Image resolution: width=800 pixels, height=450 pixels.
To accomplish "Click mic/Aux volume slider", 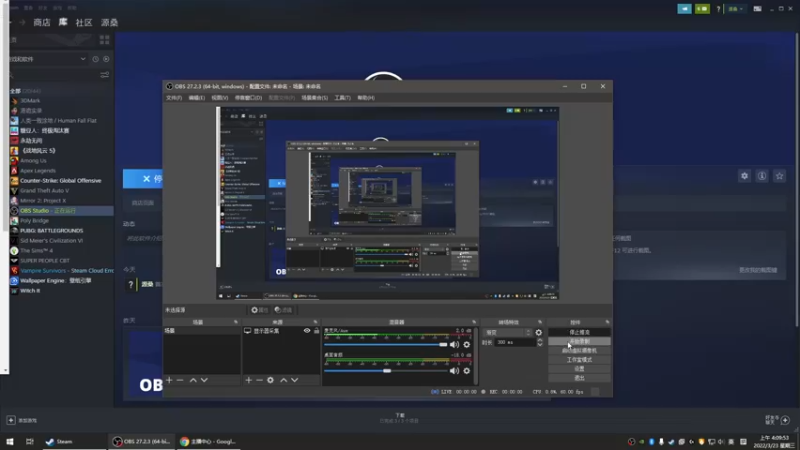I will [x=385, y=344].
